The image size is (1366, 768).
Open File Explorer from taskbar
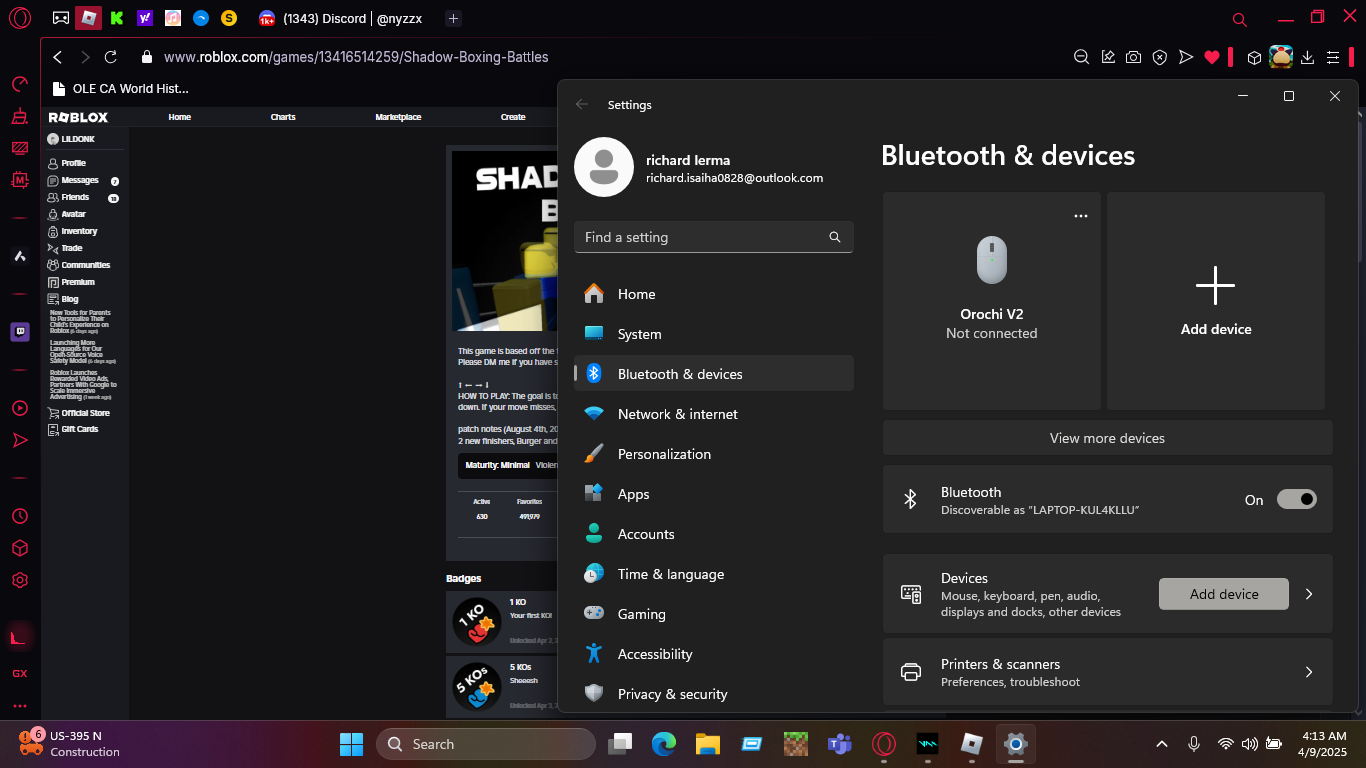(708, 744)
